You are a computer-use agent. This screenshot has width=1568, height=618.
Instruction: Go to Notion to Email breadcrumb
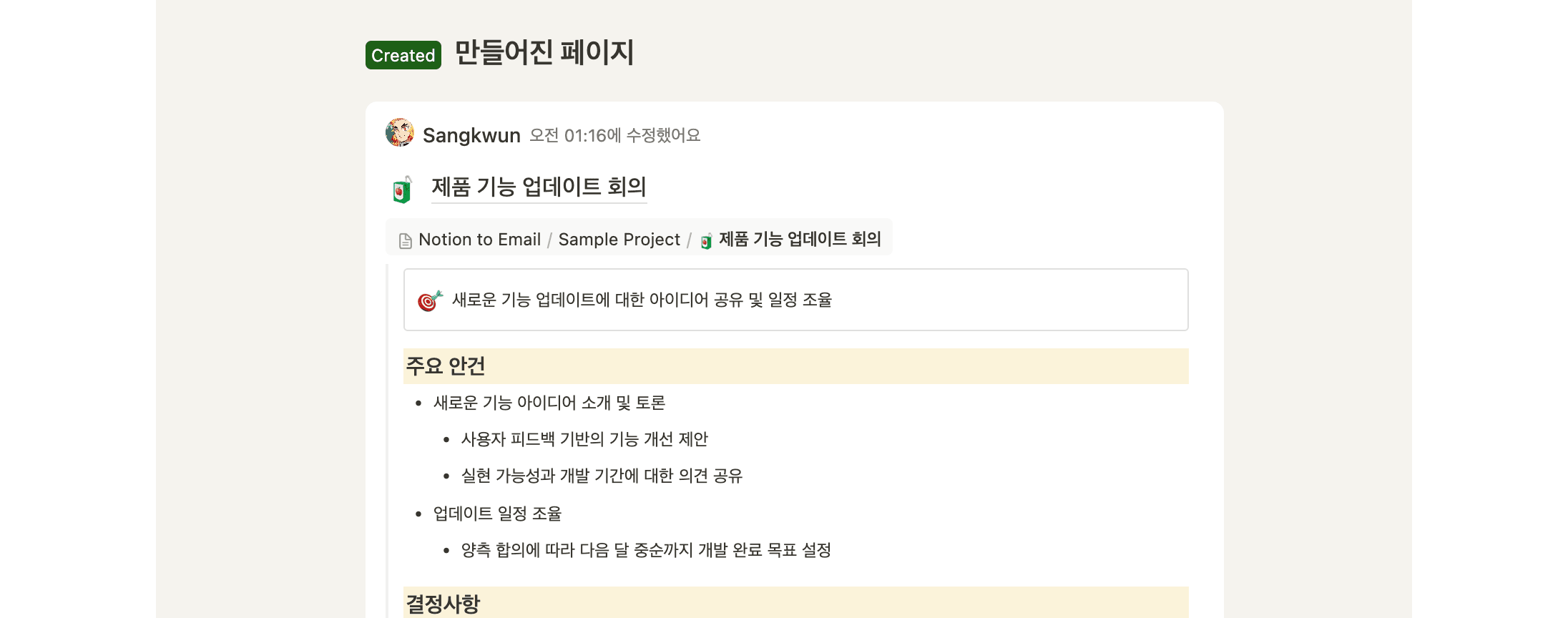(x=479, y=240)
